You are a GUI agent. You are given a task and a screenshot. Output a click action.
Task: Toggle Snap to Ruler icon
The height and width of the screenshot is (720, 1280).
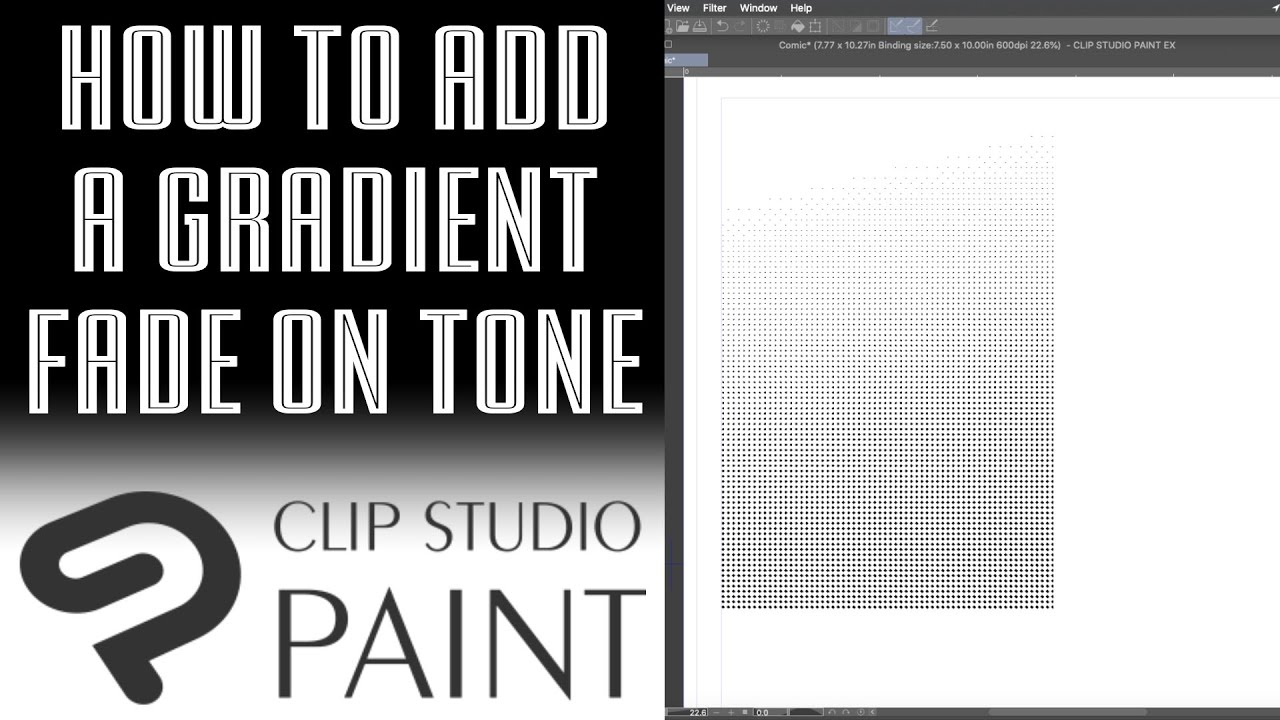point(895,26)
